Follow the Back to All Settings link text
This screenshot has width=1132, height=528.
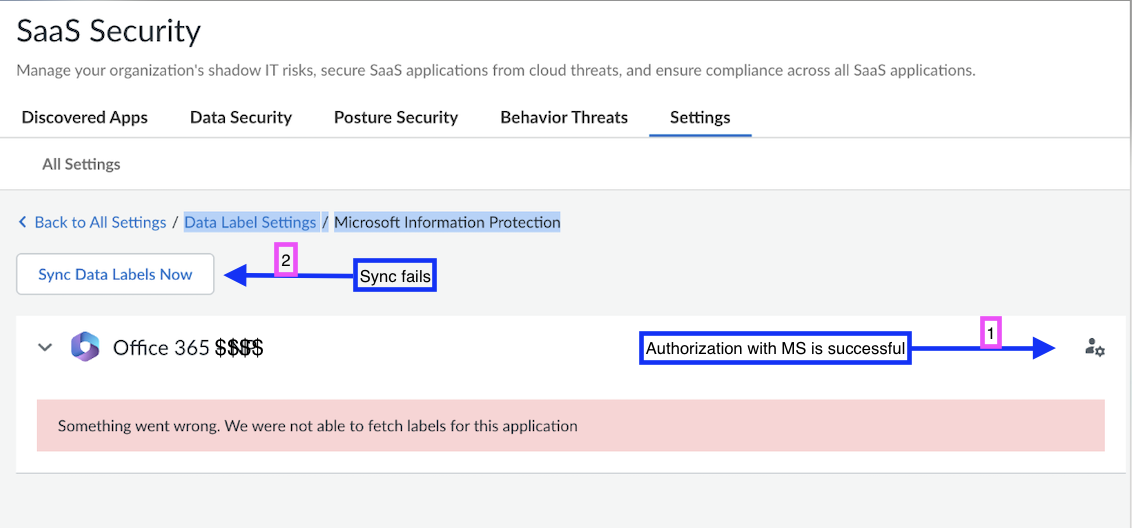[x=100, y=222]
